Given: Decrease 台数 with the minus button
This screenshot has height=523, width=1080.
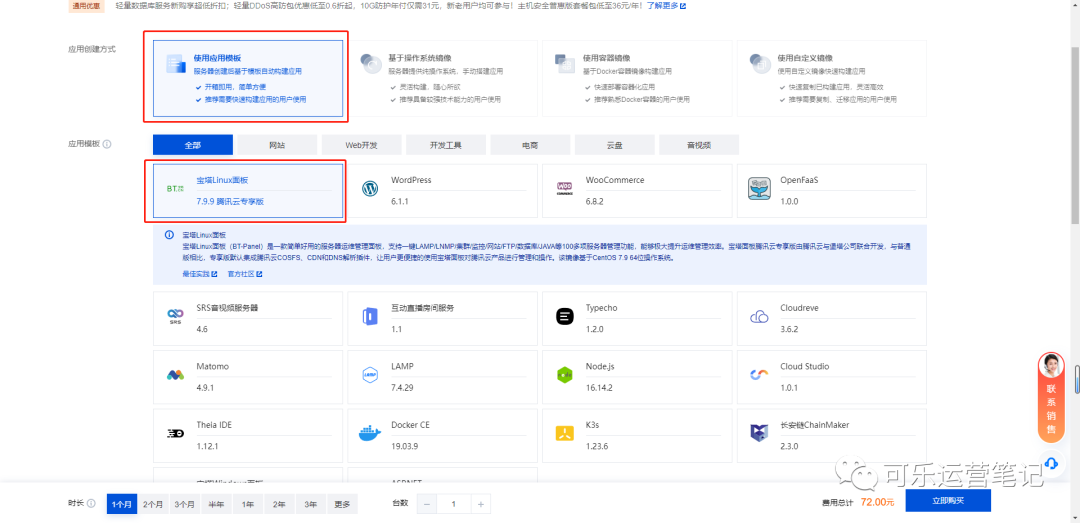Looking at the screenshot, I should 426,504.
